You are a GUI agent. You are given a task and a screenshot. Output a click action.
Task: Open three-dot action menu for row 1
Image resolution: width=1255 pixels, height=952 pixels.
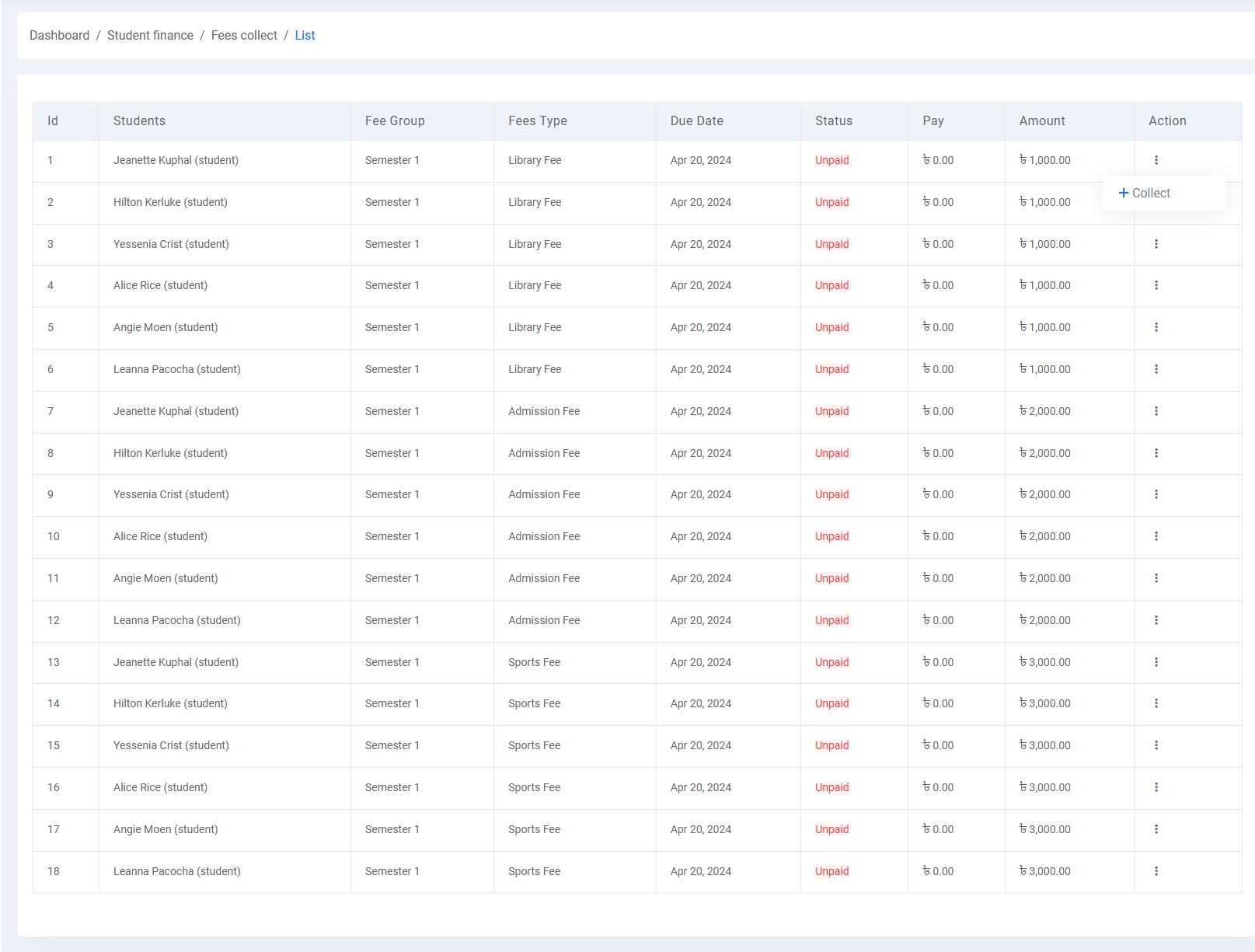[x=1156, y=160]
